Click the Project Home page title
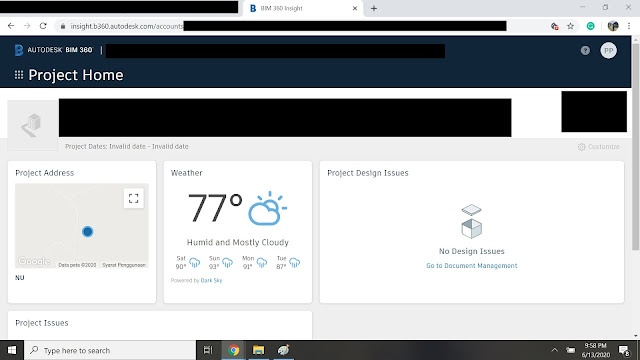The height and width of the screenshot is (360, 640). click(76, 75)
